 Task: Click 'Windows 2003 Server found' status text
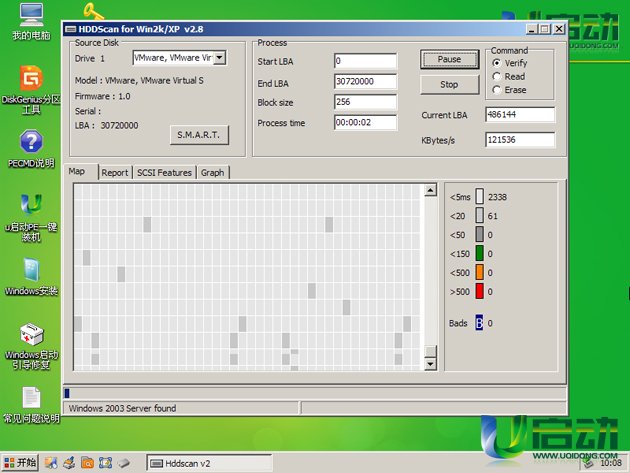(122, 408)
